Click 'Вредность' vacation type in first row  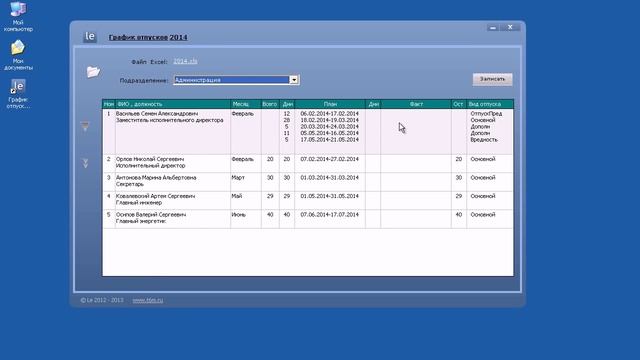pos(484,140)
